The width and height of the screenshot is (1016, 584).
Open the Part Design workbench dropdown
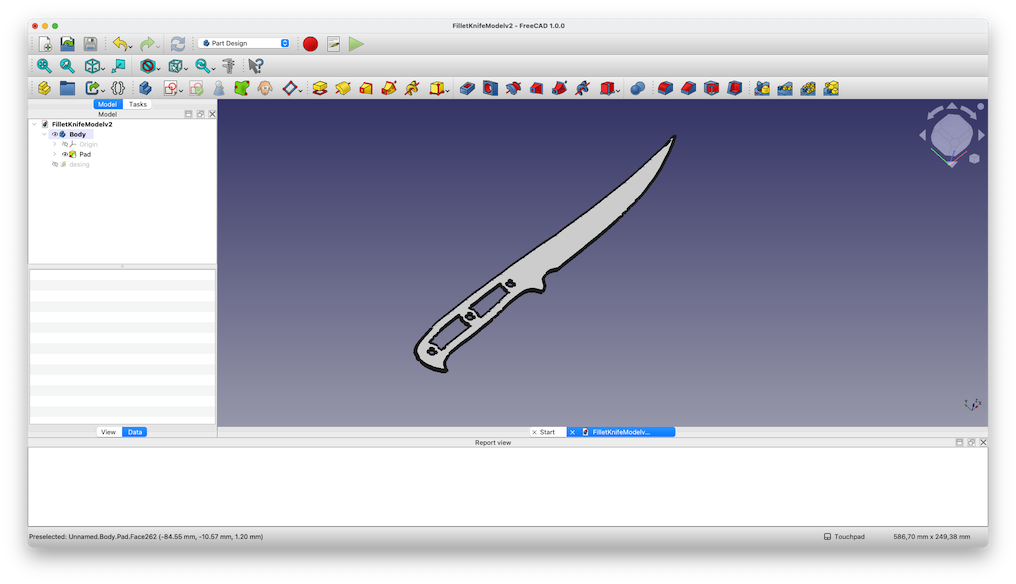(245, 44)
